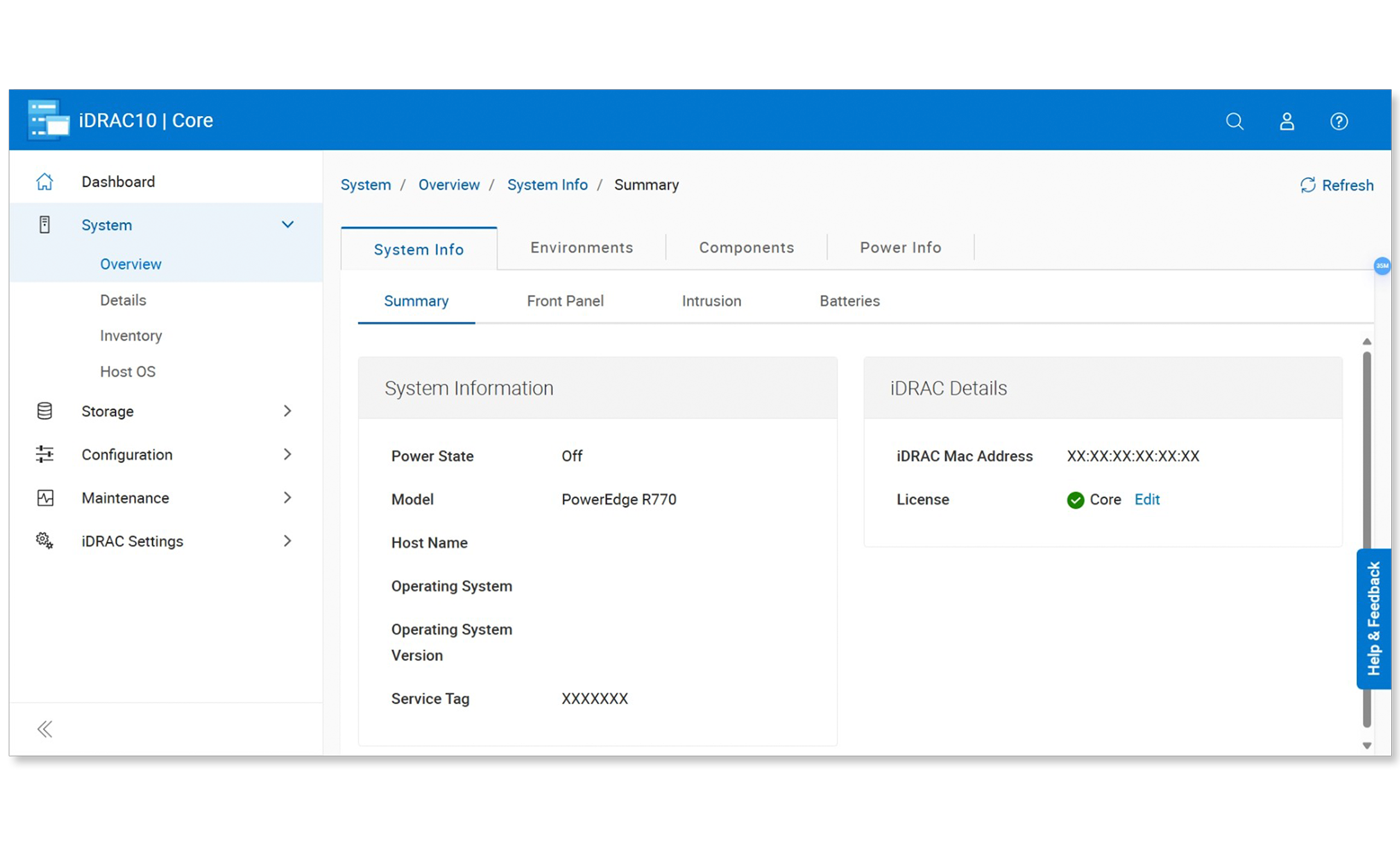Viewport: 1400px width, 845px height.
Task: Click the 'Core' license value text
Action: (1105, 499)
